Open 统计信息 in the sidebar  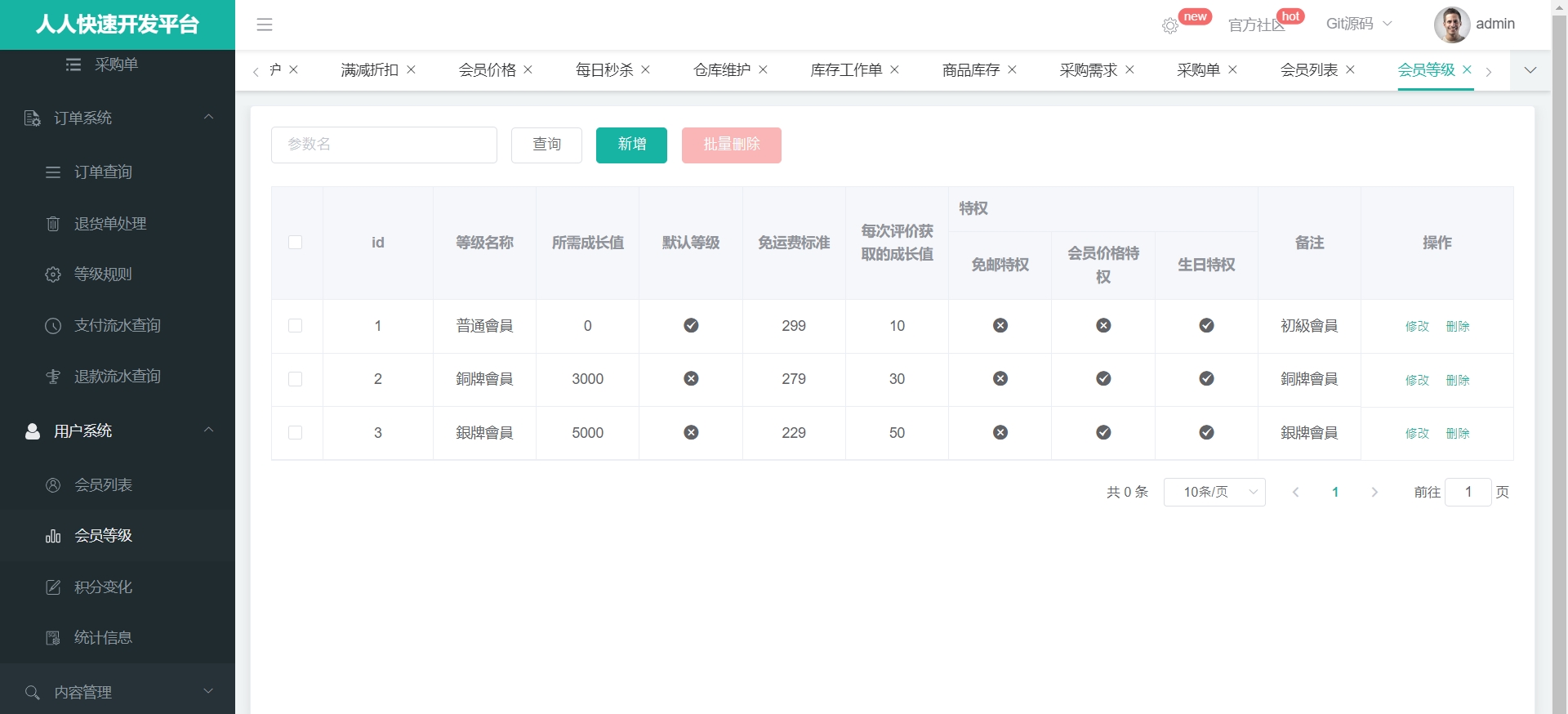118,638
